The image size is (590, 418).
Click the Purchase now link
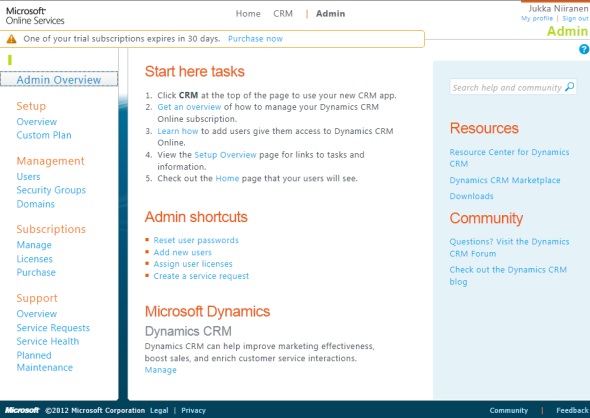click(255, 39)
